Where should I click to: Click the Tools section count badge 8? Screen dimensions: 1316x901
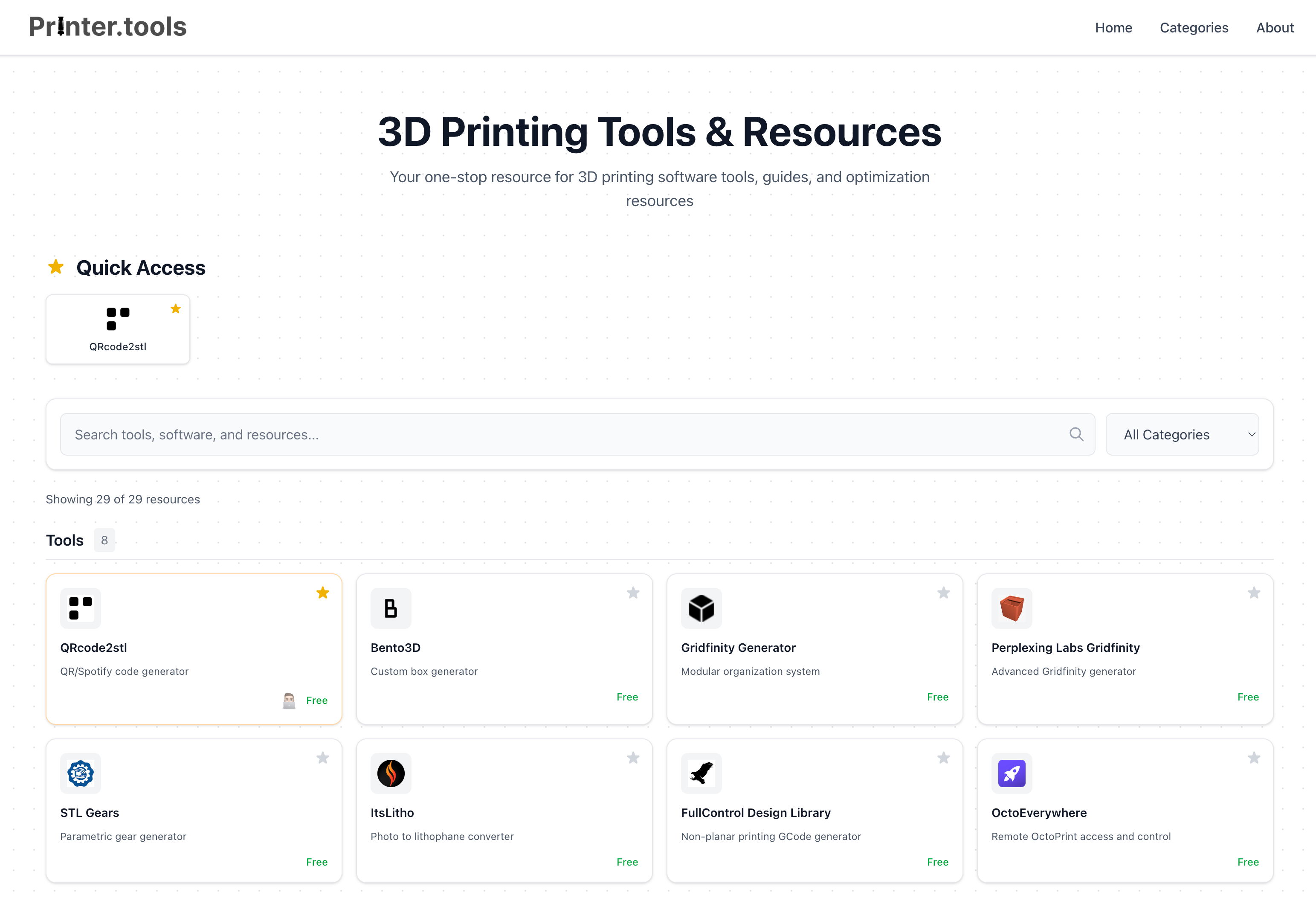coord(104,540)
